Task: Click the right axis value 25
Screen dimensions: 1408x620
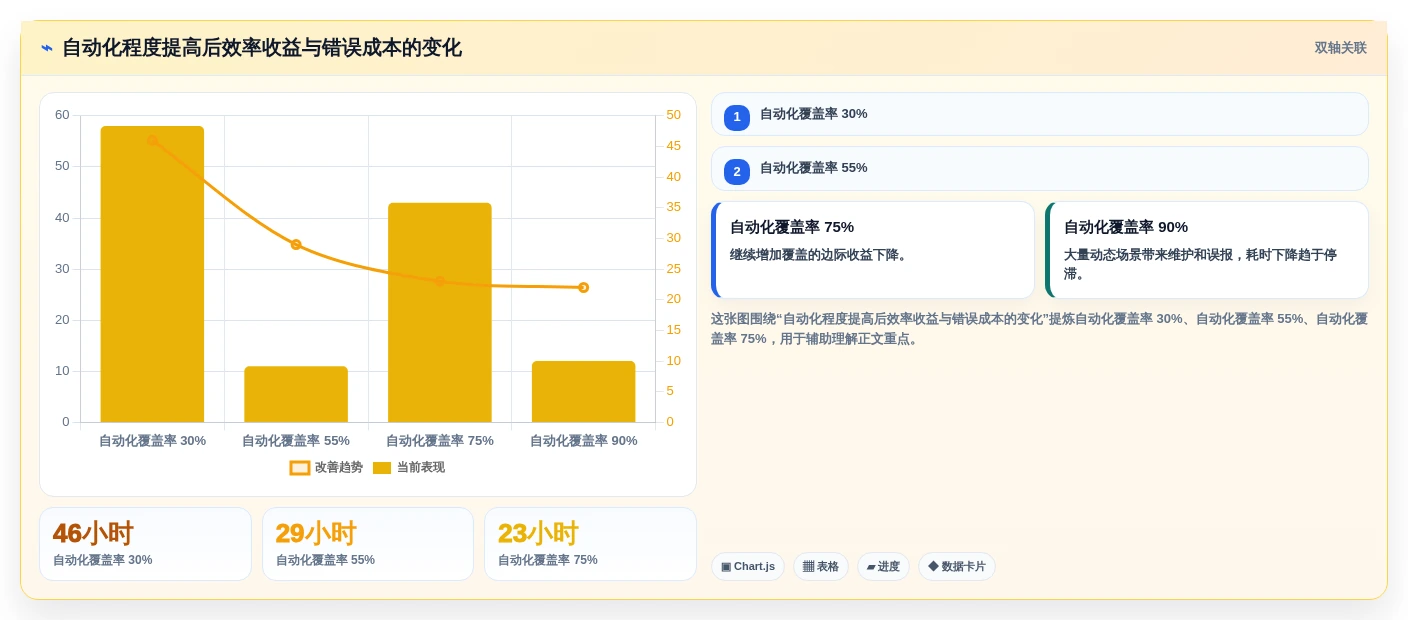Action: (x=674, y=268)
